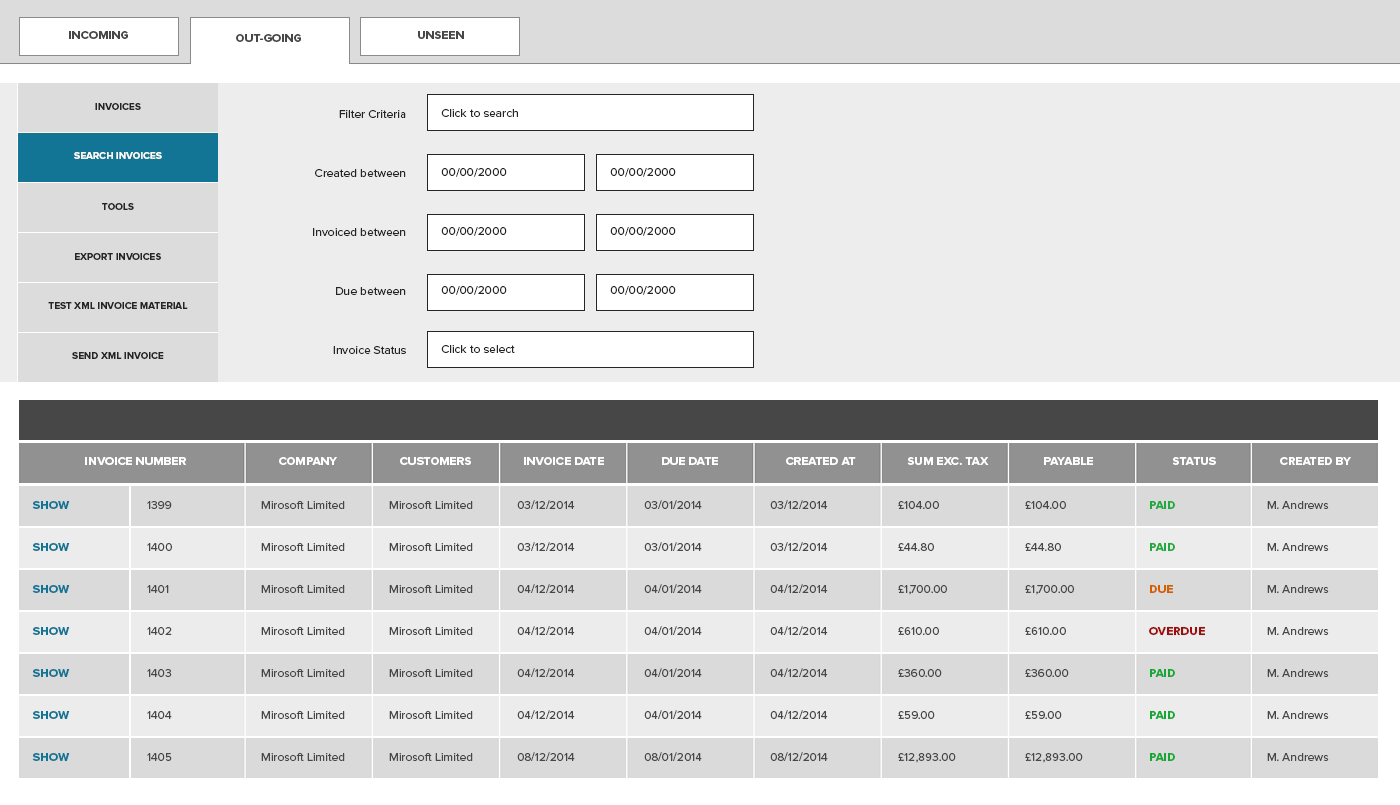This screenshot has width=1400, height=805.
Task: Open the Tools sidebar section
Action: [x=118, y=207]
